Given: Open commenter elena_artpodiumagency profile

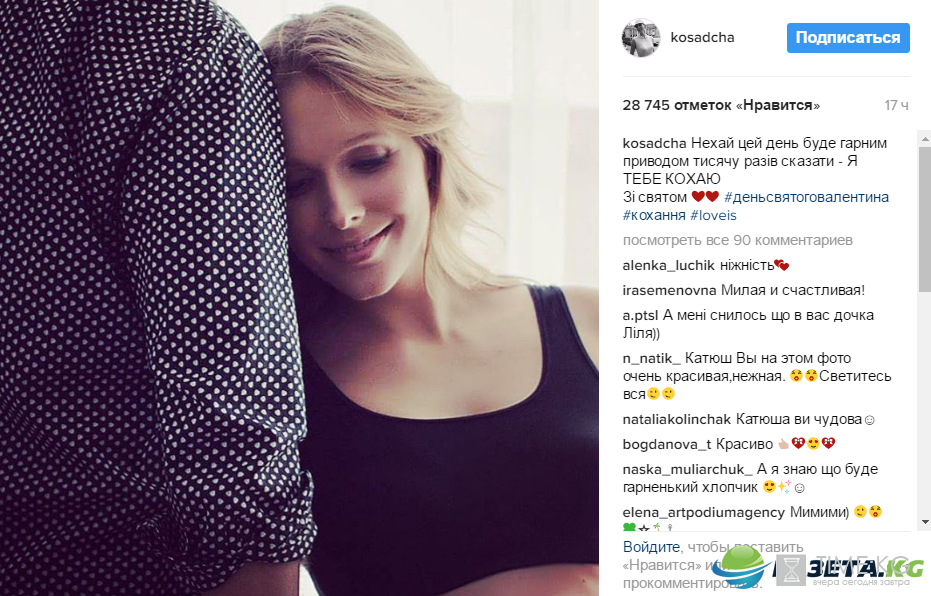Looking at the screenshot, I should click(x=704, y=512).
